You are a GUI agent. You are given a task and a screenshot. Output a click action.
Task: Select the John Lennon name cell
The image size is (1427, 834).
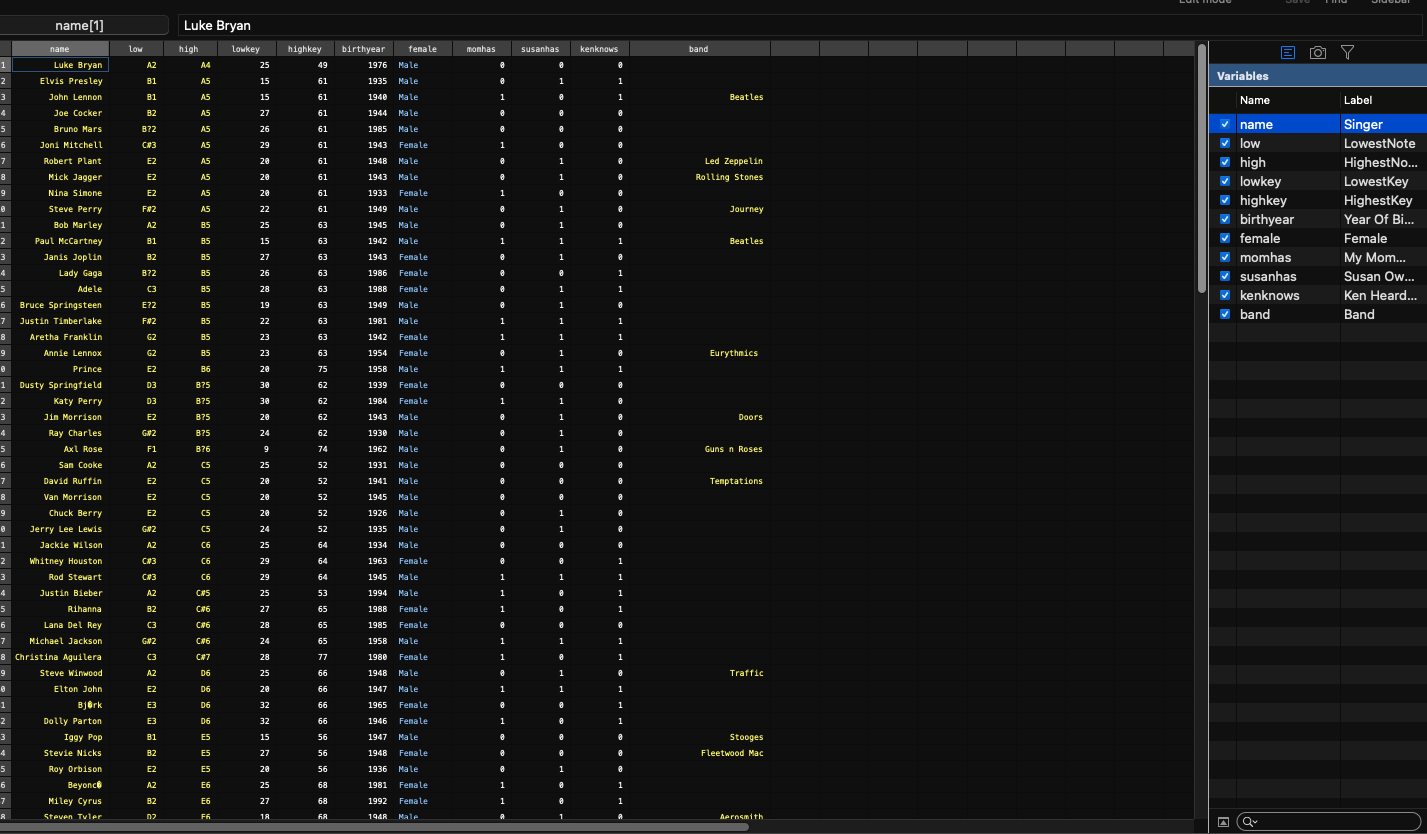(x=60, y=97)
